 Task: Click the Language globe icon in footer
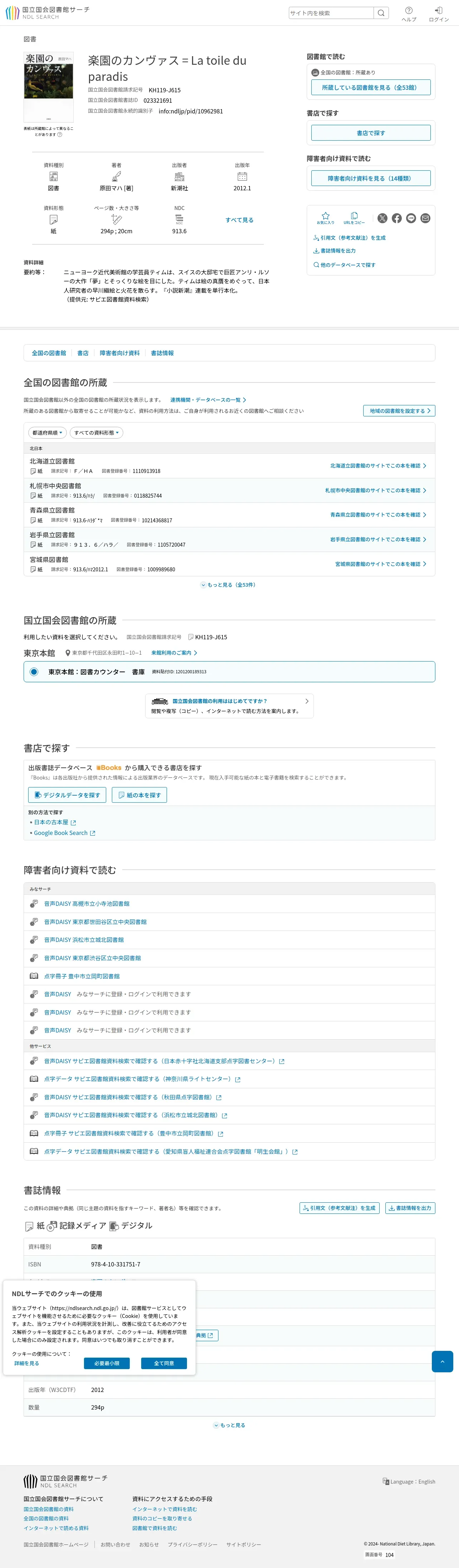click(x=385, y=1481)
